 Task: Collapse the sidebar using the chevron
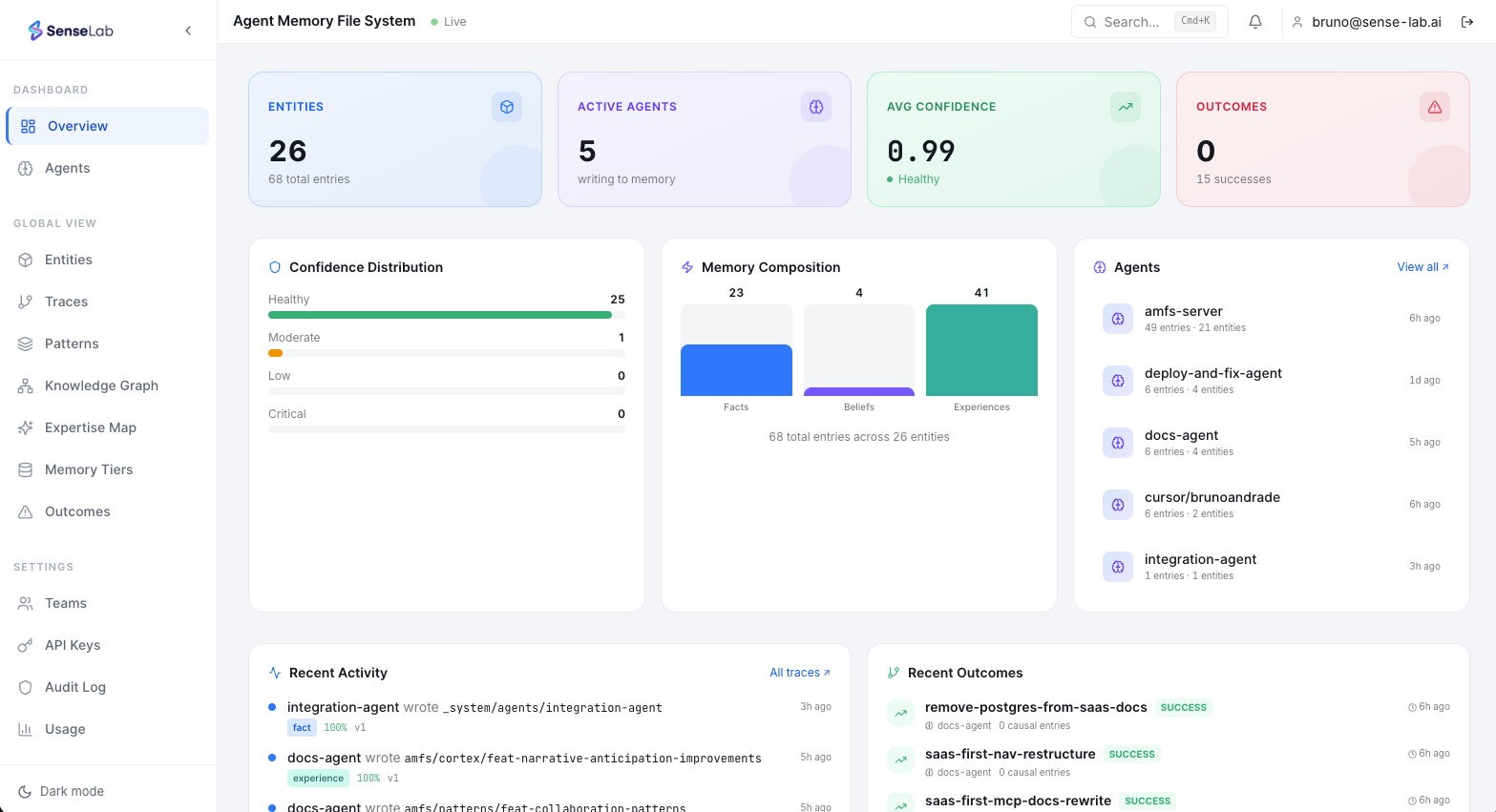pyautogui.click(x=188, y=30)
